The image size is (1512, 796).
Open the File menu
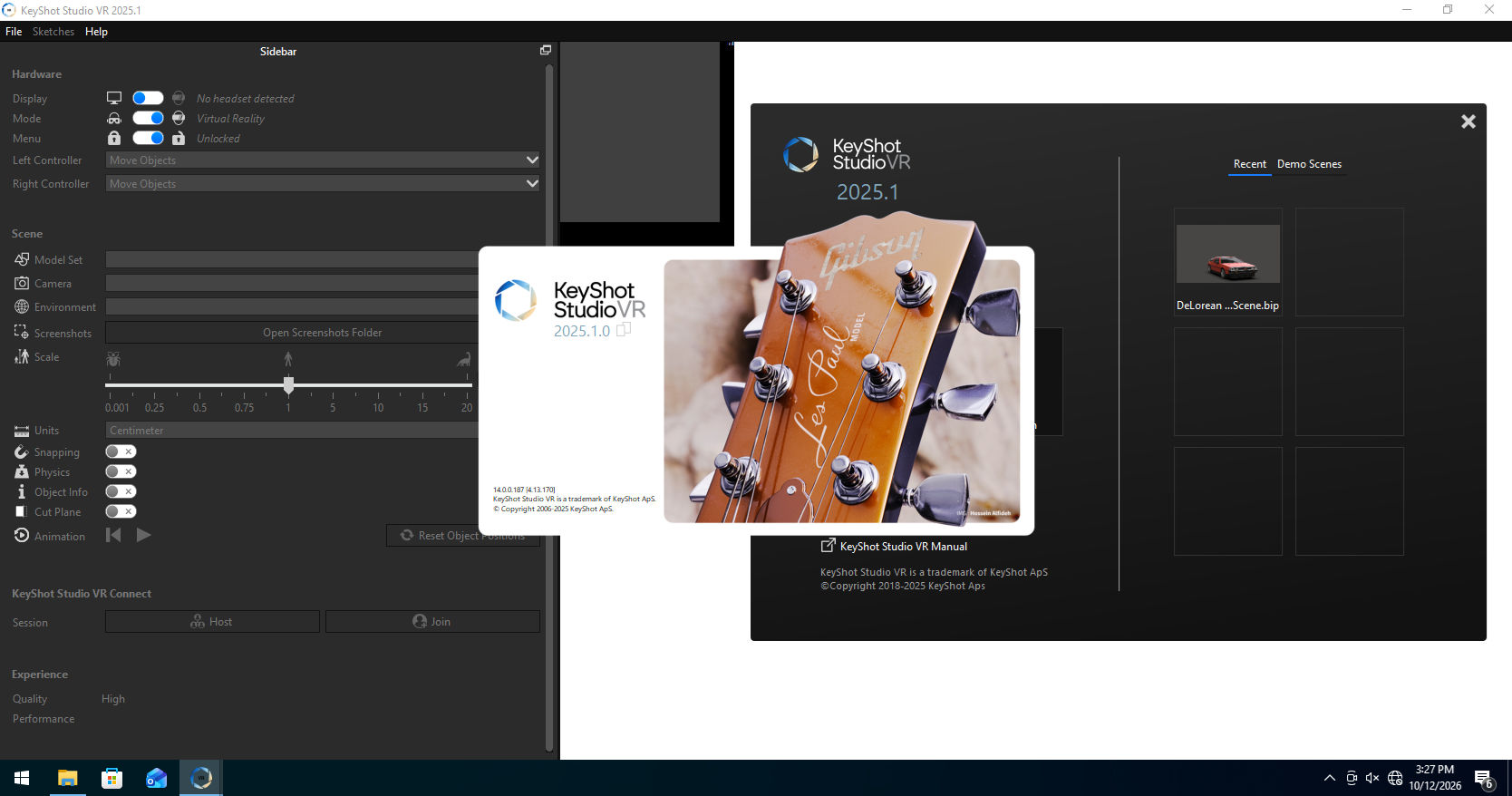(x=14, y=31)
